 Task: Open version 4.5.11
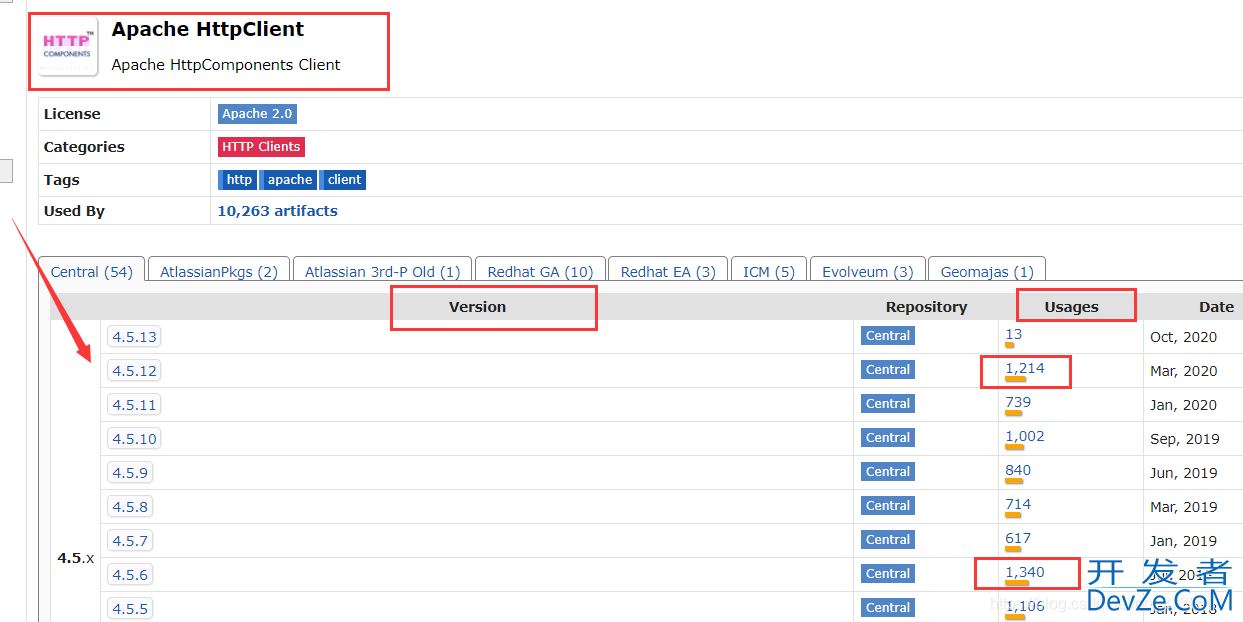[x=134, y=405]
